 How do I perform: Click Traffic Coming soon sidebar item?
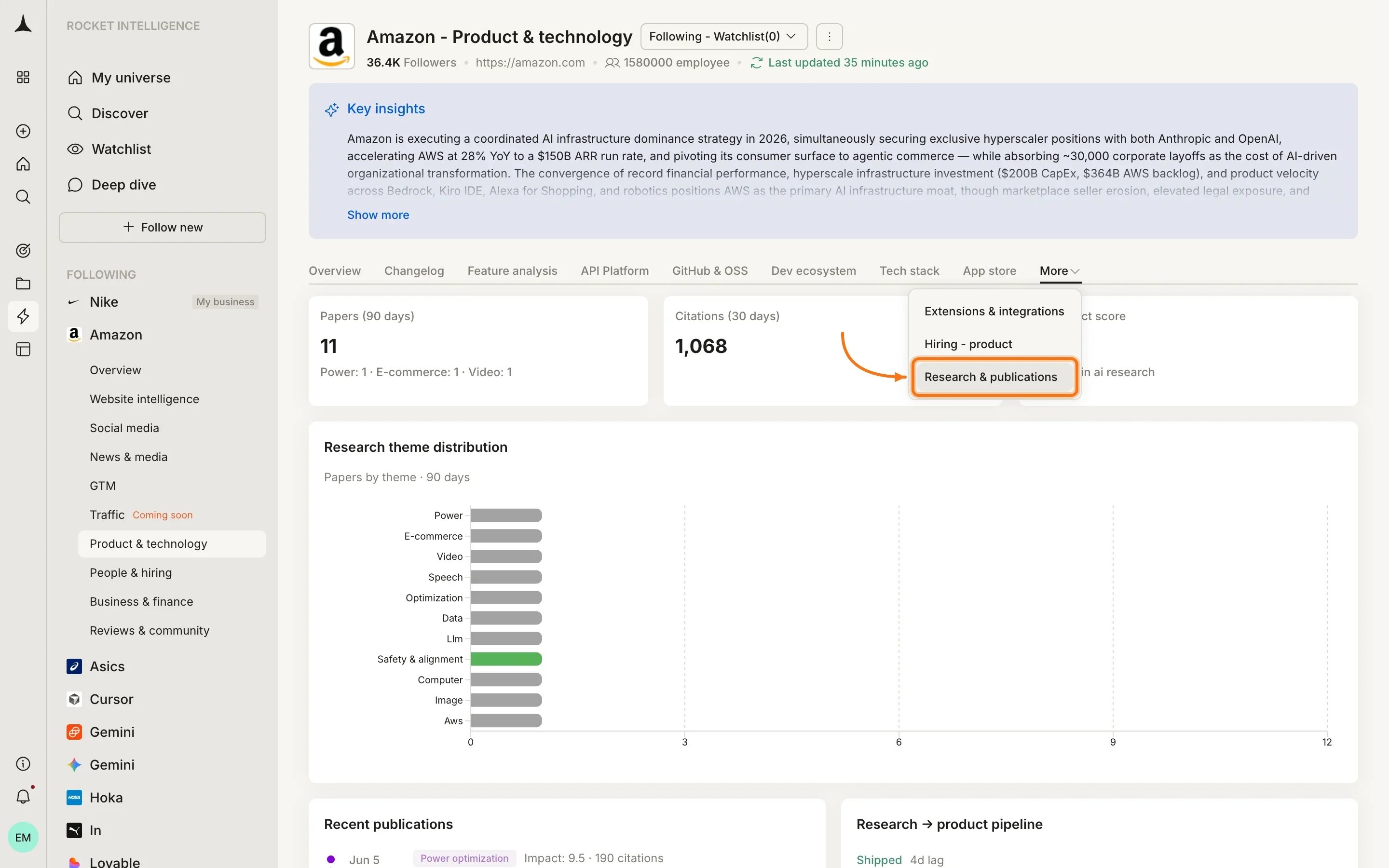click(x=141, y=515)
